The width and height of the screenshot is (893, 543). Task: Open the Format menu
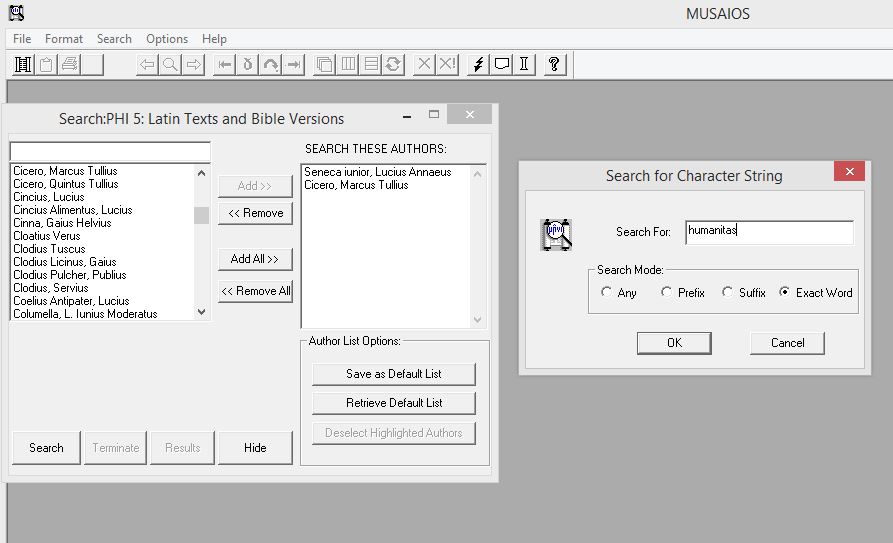(x=64, y=39)
